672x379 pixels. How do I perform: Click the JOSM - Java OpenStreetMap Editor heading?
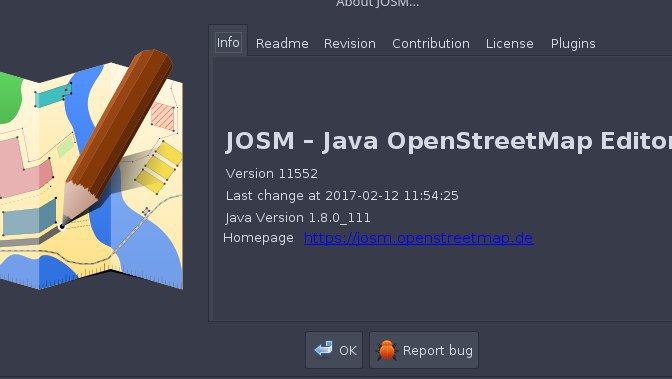click(x=449, y=141)
